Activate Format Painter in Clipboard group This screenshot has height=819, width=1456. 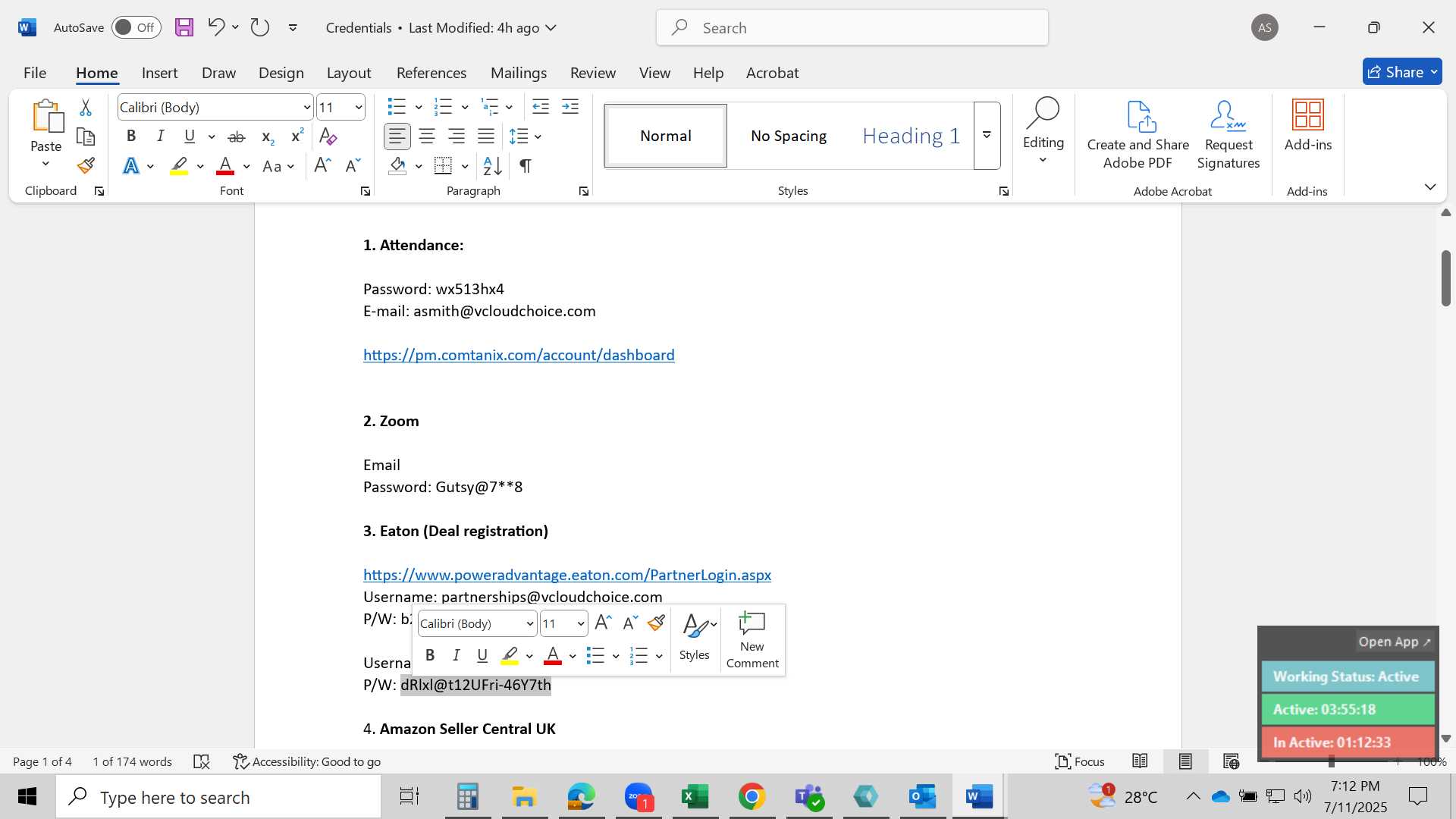pos(86,166)
